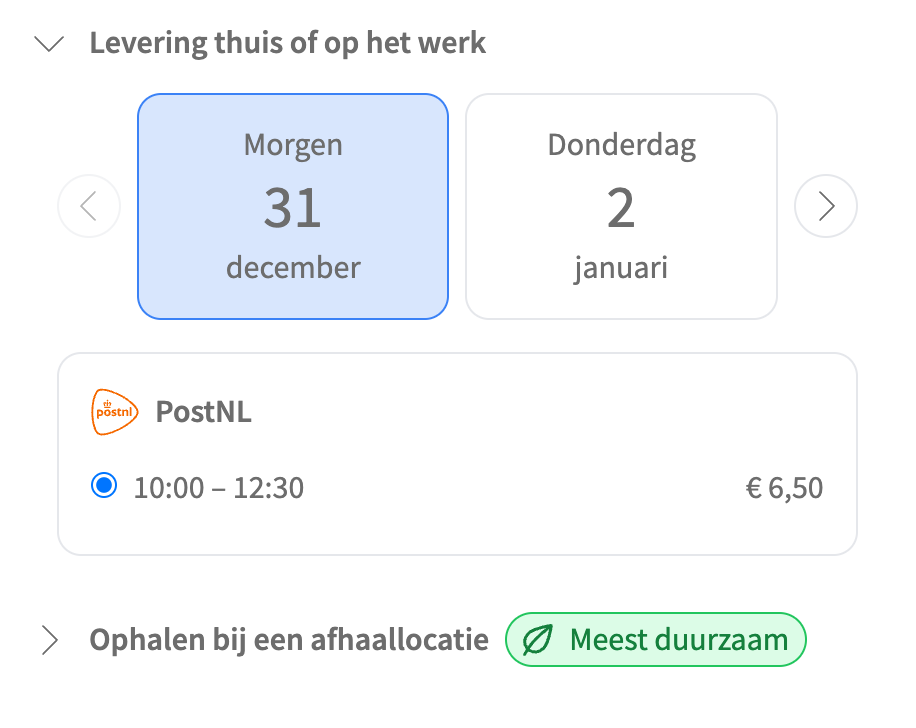Click the leaf icon in the Meest duurzaam badge

pos(537,639)
